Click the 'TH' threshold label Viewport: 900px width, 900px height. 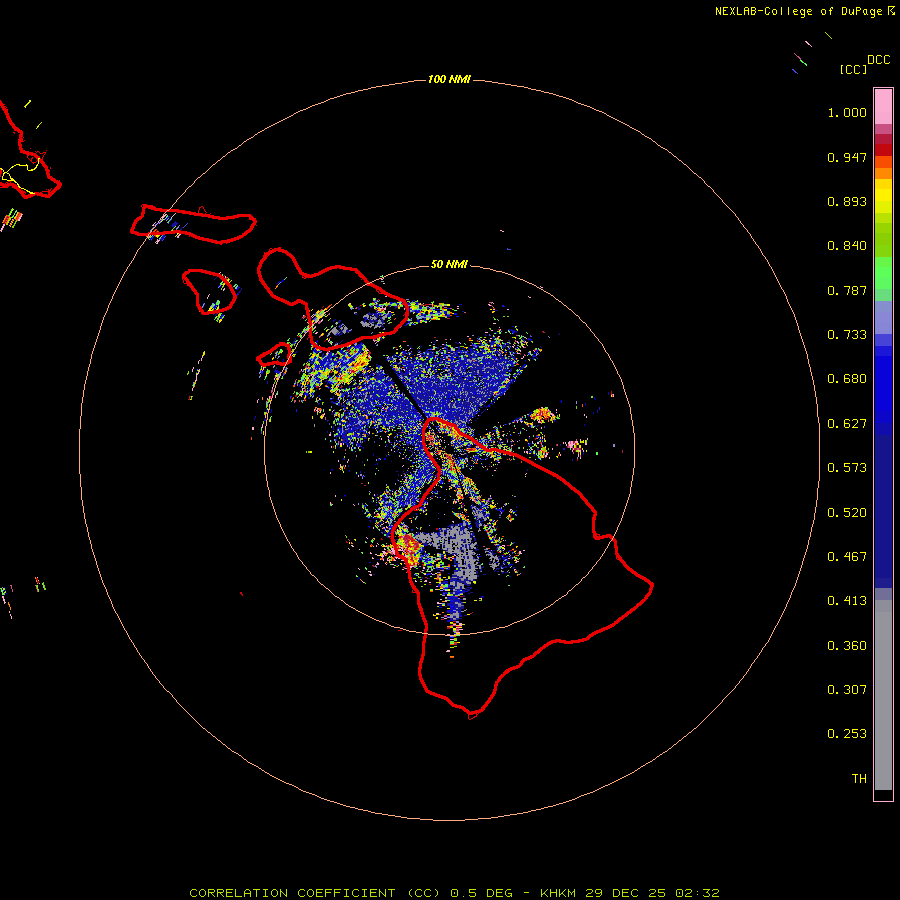(x=859, y=779)
